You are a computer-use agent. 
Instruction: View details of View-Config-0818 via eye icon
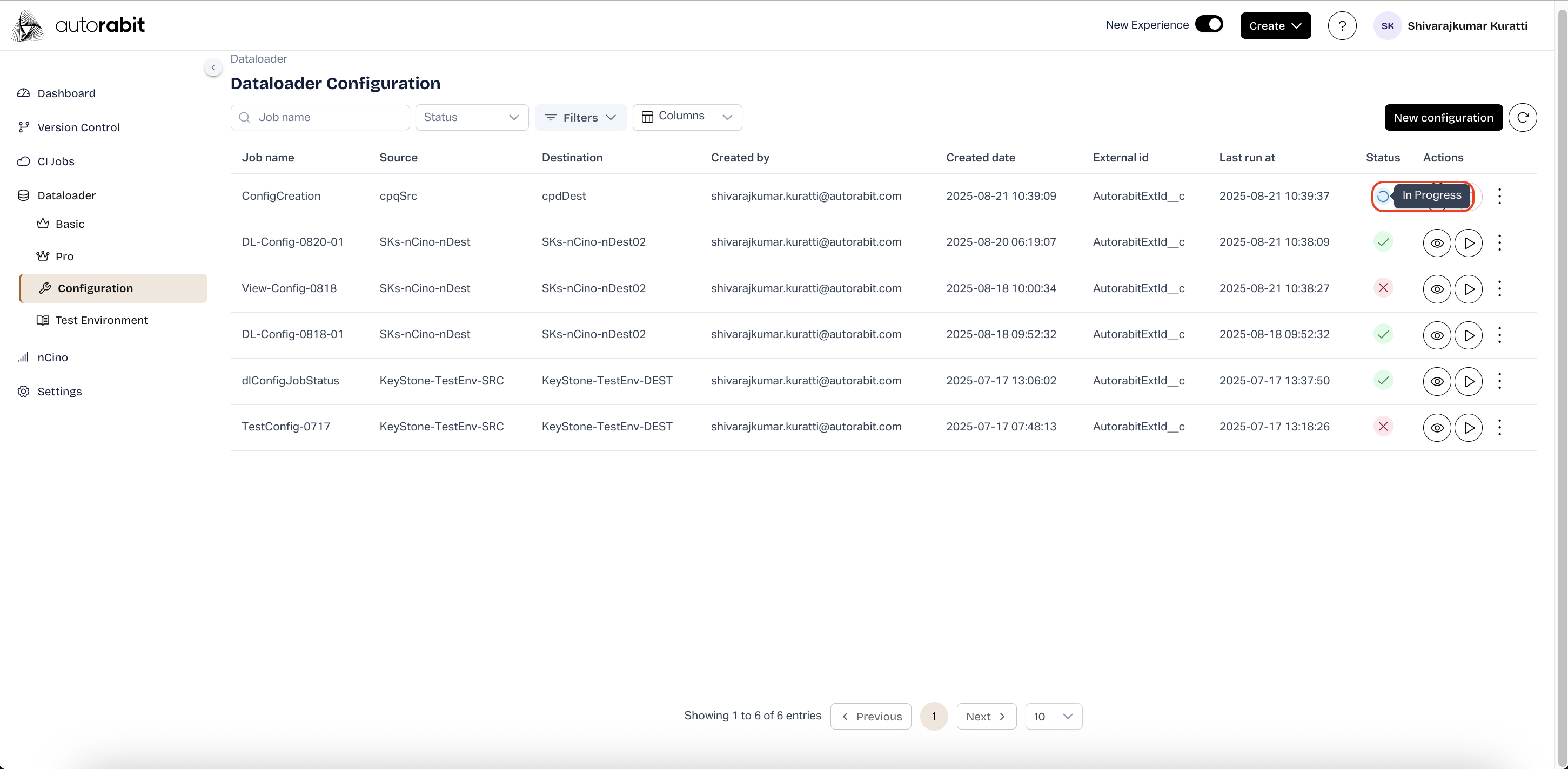(1437, 289)
